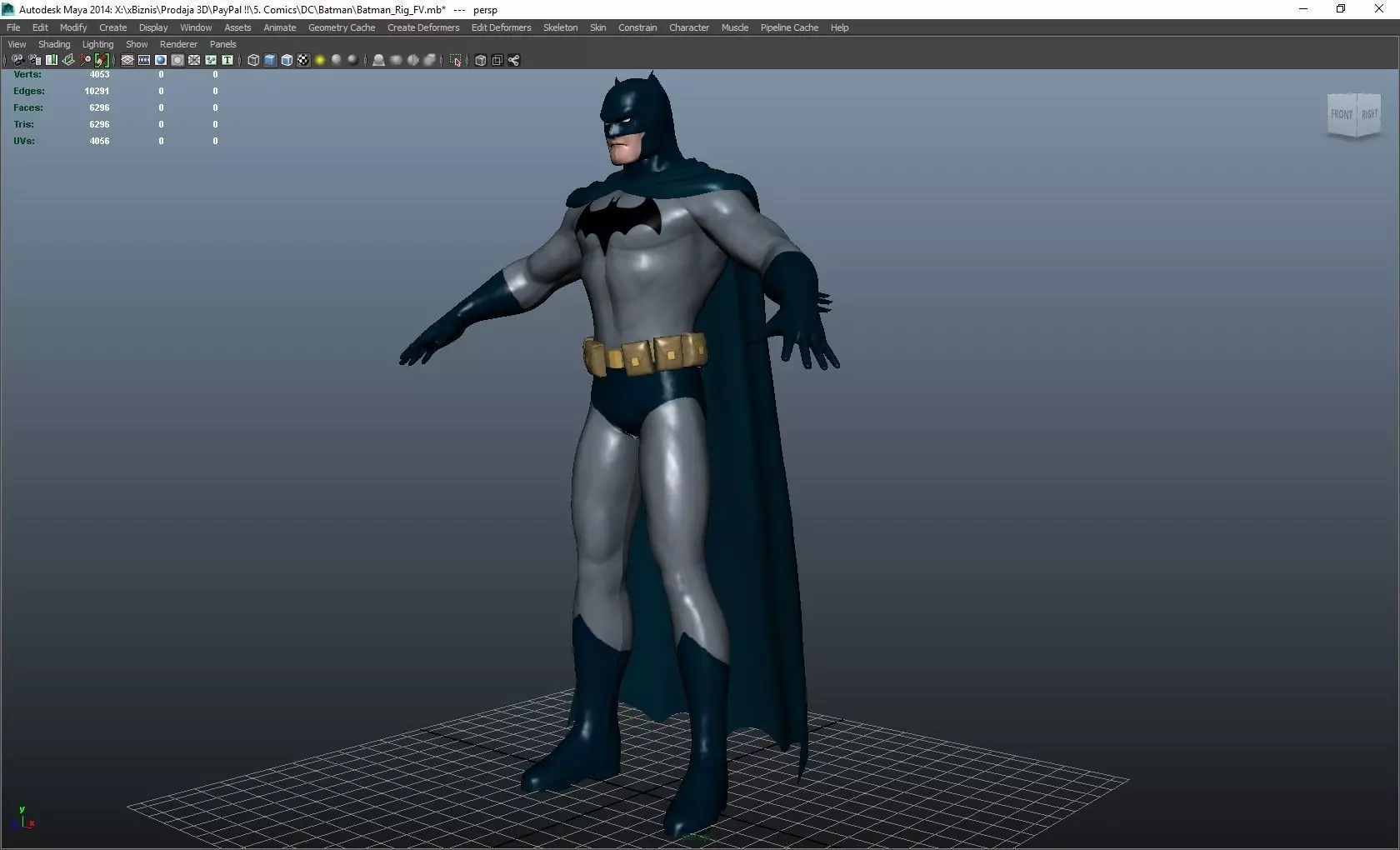Open the Assets menu

pyautogui.click(x=237, y=27)
